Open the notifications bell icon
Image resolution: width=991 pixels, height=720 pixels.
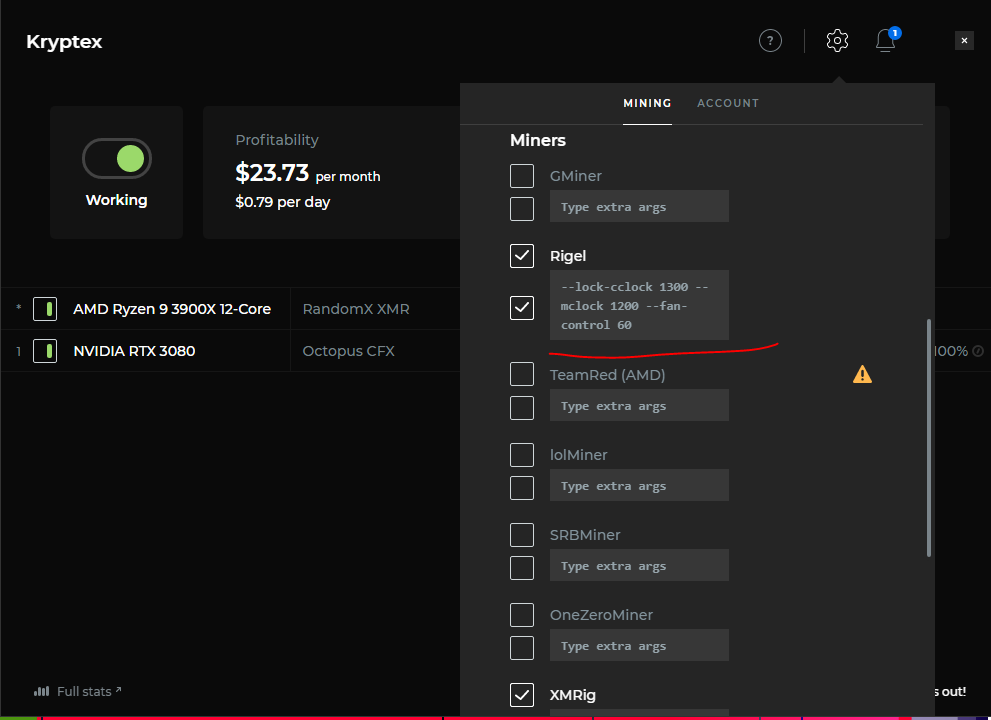click(x=885, y=41)
